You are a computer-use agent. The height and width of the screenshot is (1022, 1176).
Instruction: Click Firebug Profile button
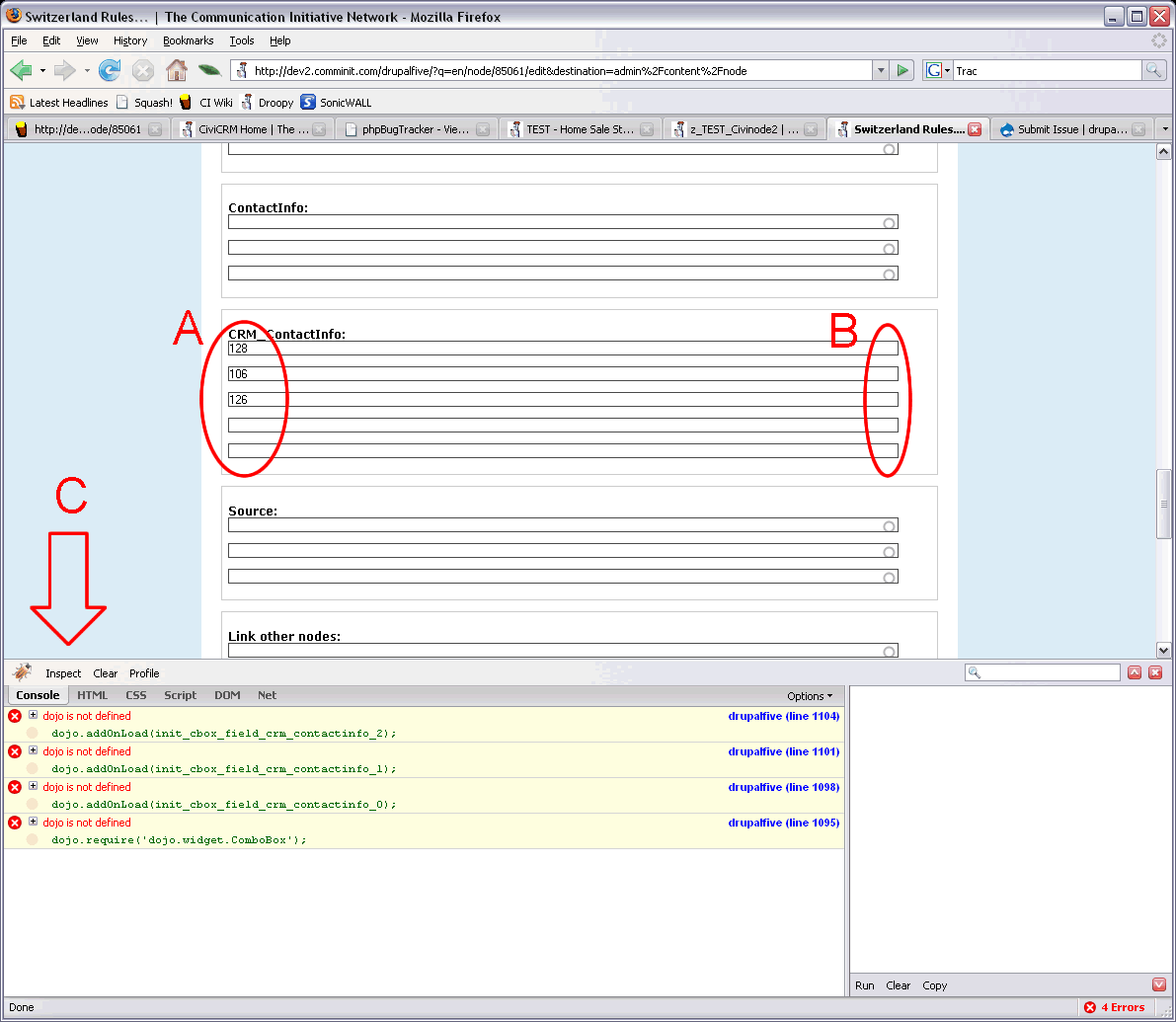click(x=144, y=673)
